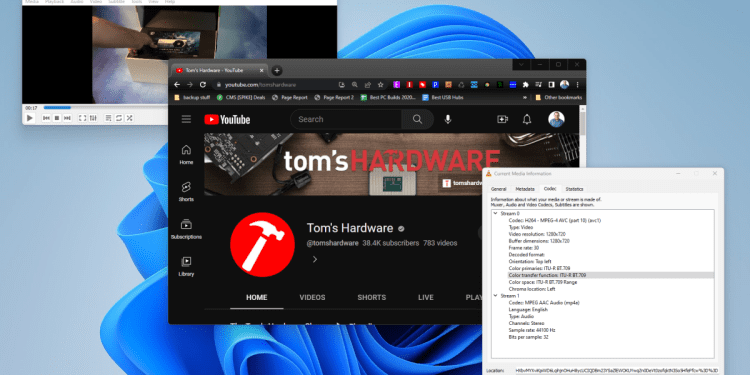Open Shorts in YouTube sidebar
Viewport: 750px width, 375px height.
click(187, 191)
